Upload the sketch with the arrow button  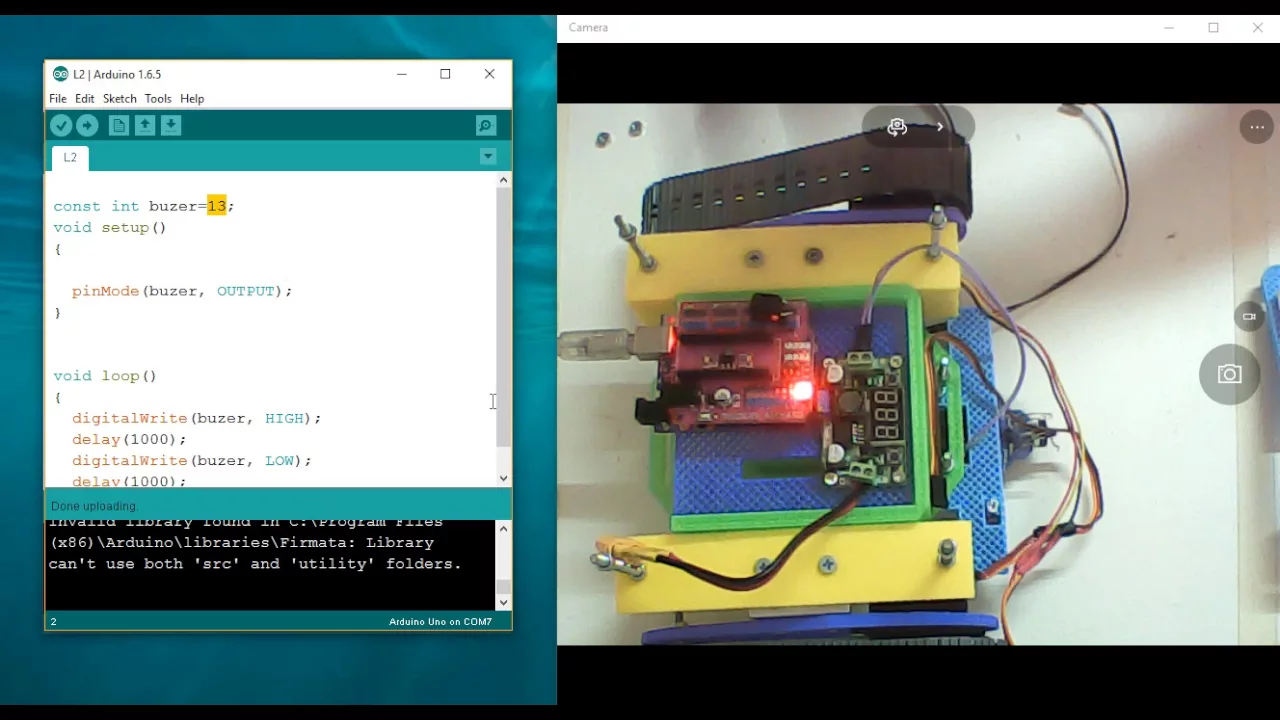click(x=87, y=125)
